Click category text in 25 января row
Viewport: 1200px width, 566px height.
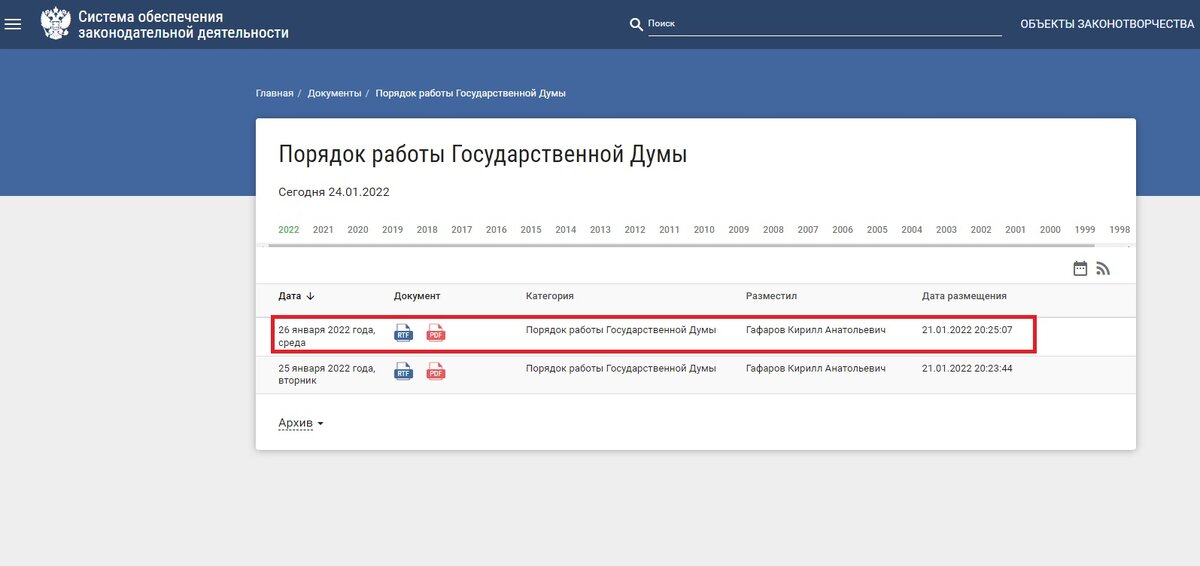(x=621, y=368)
